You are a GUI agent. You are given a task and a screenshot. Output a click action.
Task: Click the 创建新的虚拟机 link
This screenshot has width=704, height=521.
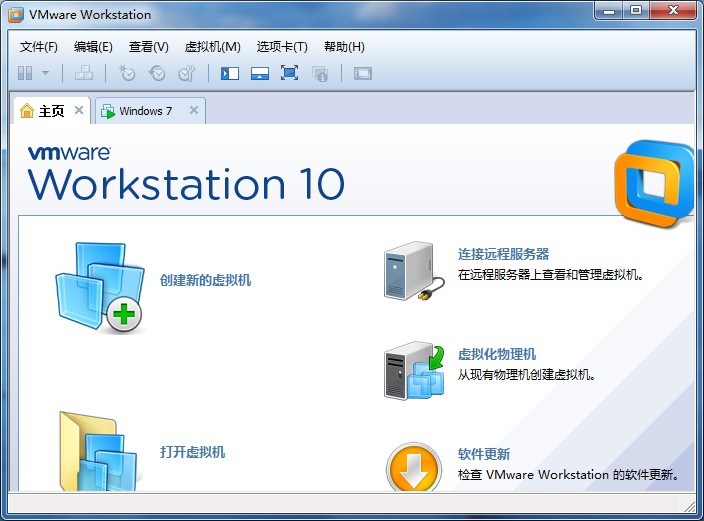205,280
